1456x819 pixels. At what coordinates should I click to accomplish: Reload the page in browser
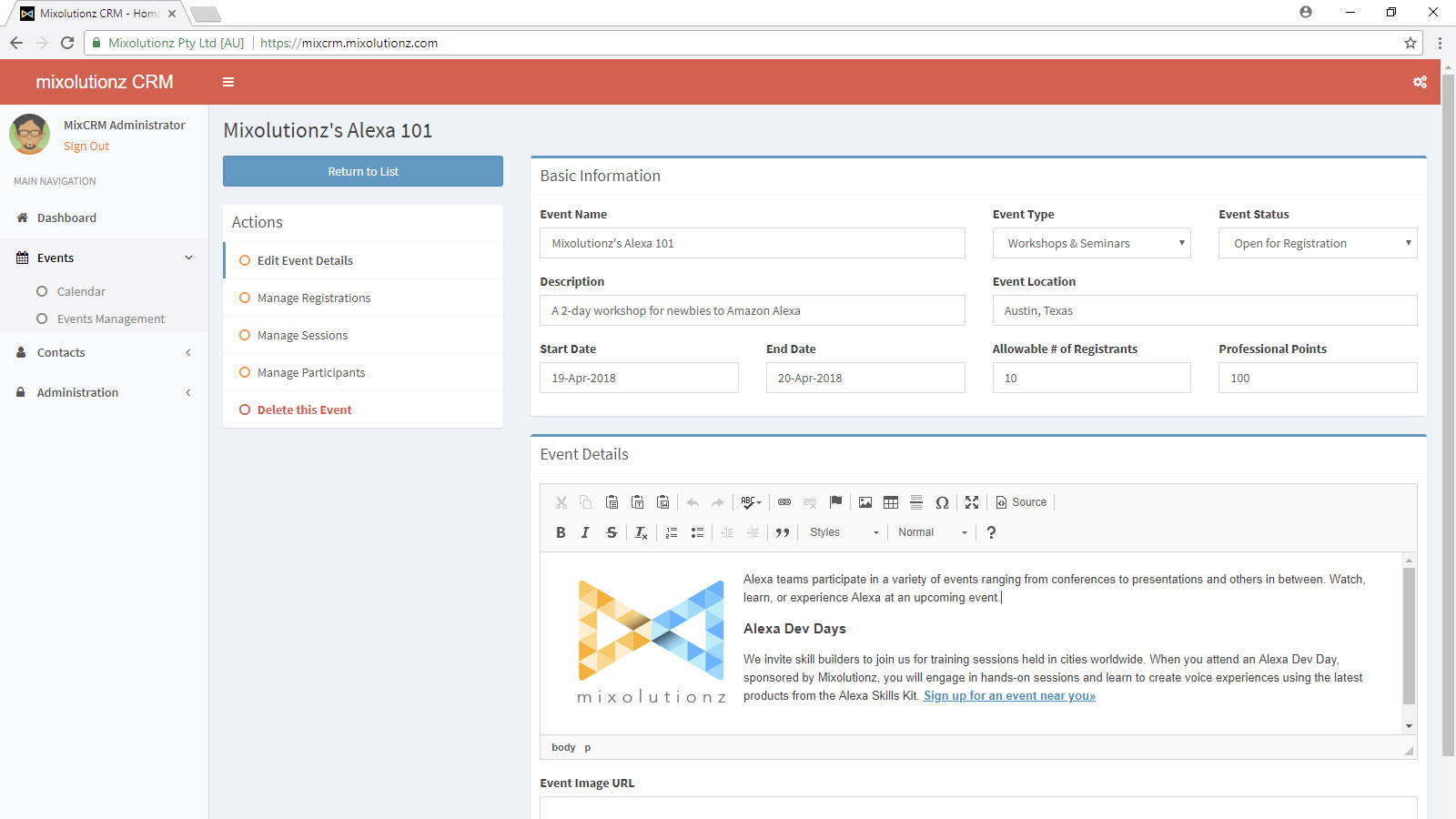(x=67, y=43)
